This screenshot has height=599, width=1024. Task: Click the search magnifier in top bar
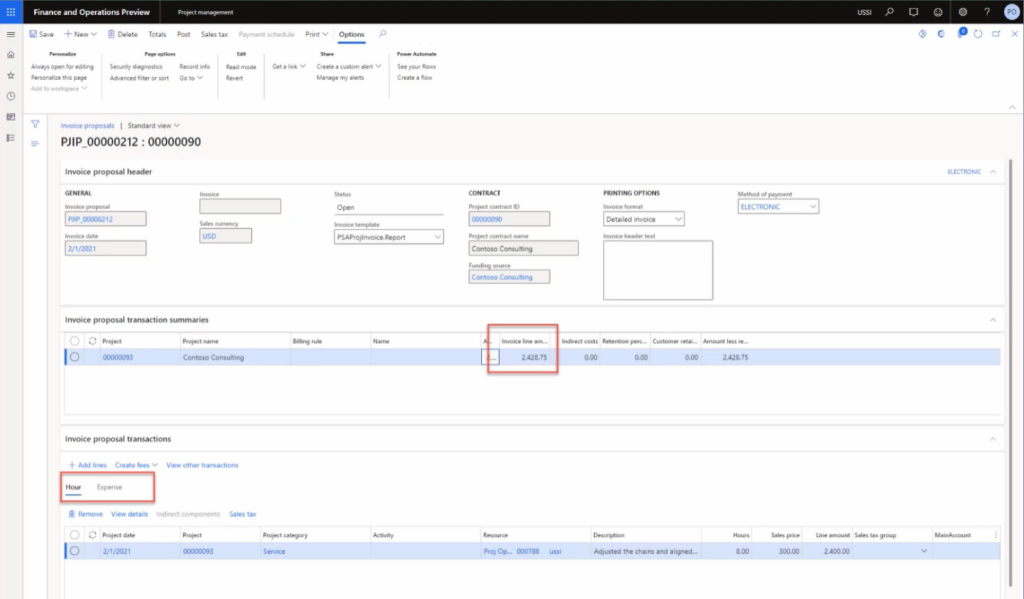889,12
